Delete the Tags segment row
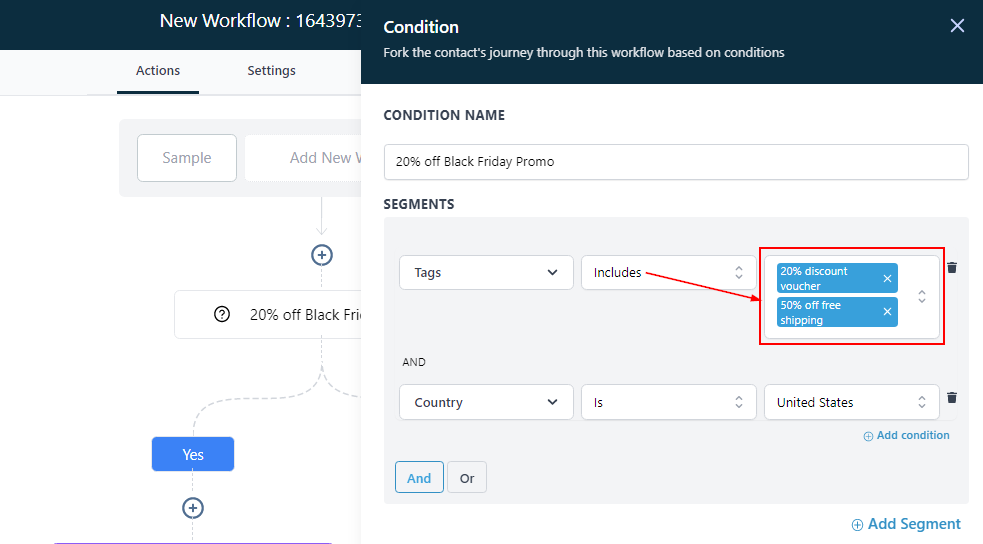This screenshot has width=983, height=544. [952, 267]
